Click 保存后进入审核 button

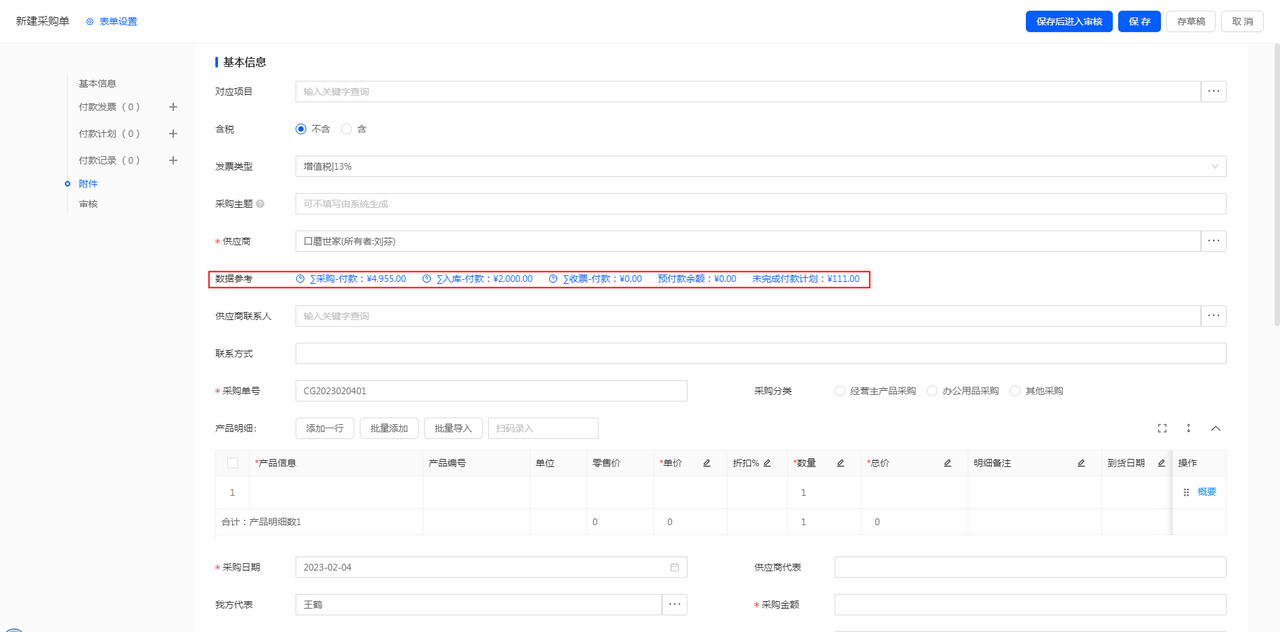(x=1069, y=21)
